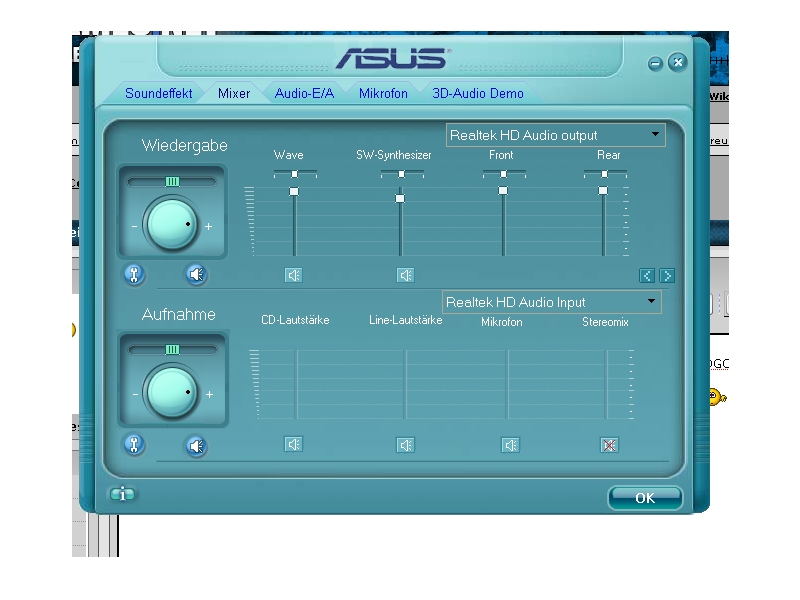Confirm with the OK button
Viewport: 800px width, 600px height.
645,497
